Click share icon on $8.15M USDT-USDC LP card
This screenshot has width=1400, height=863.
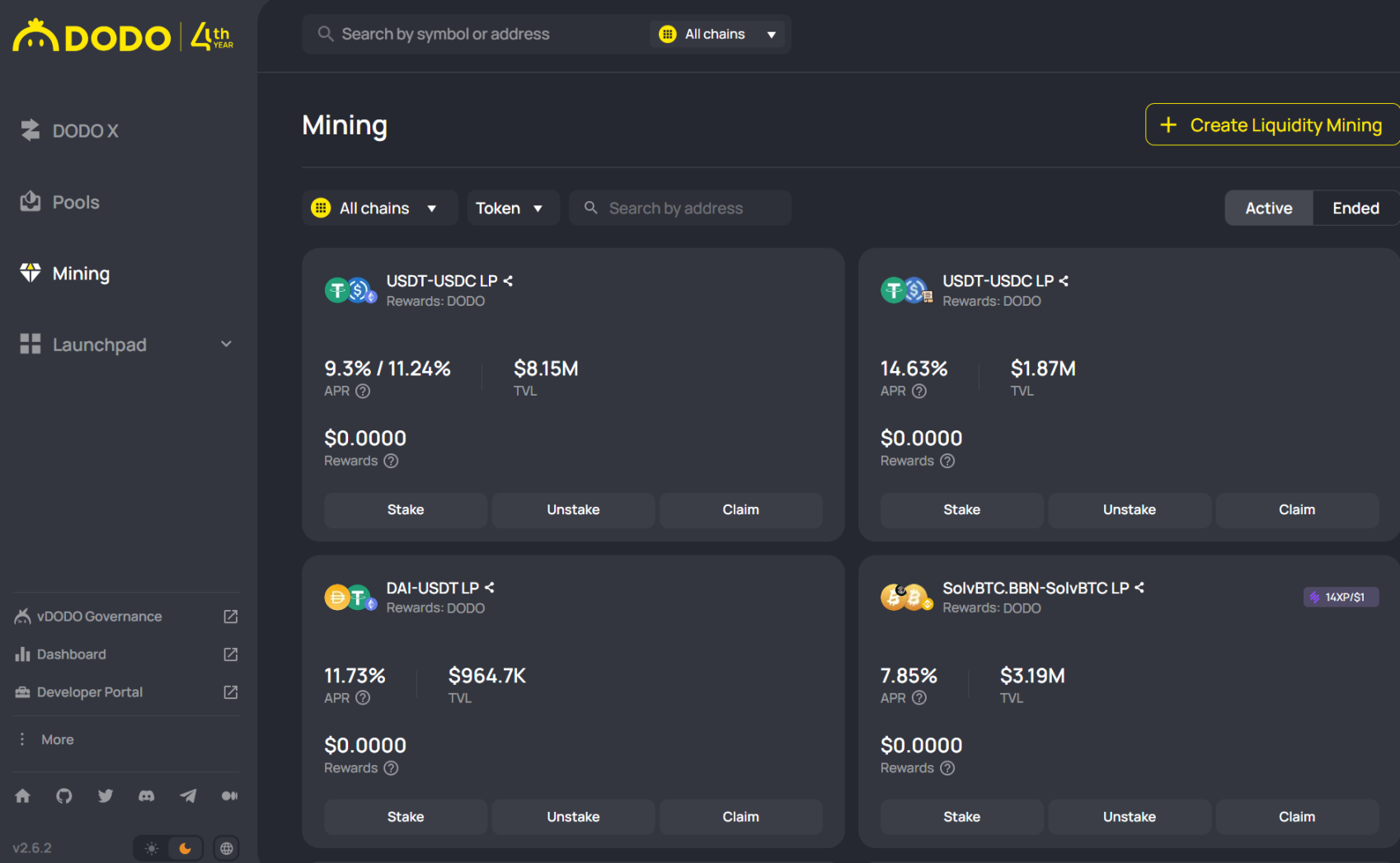[508, 281]
